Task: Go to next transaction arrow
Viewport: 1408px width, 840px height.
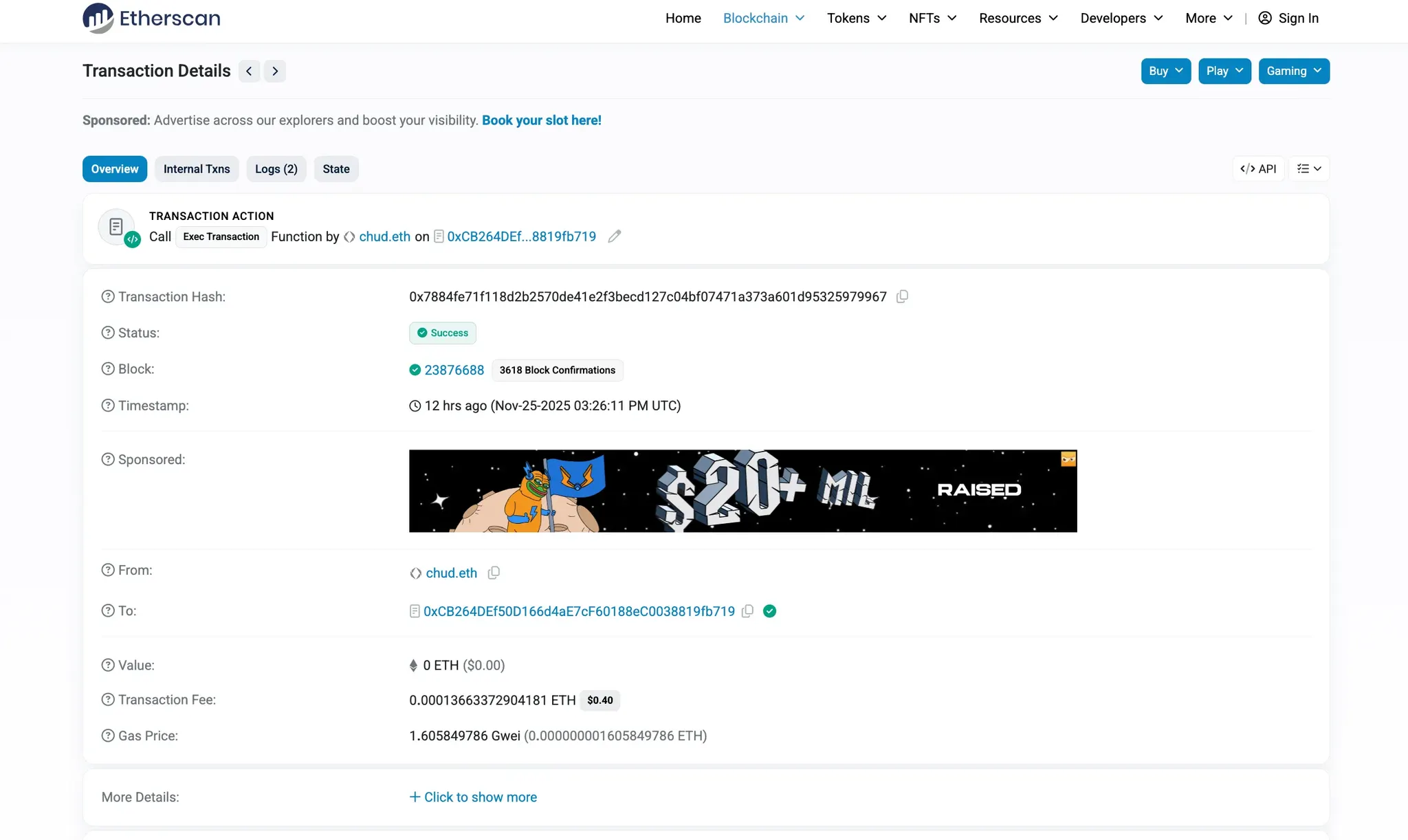Action: coord(275,71)
